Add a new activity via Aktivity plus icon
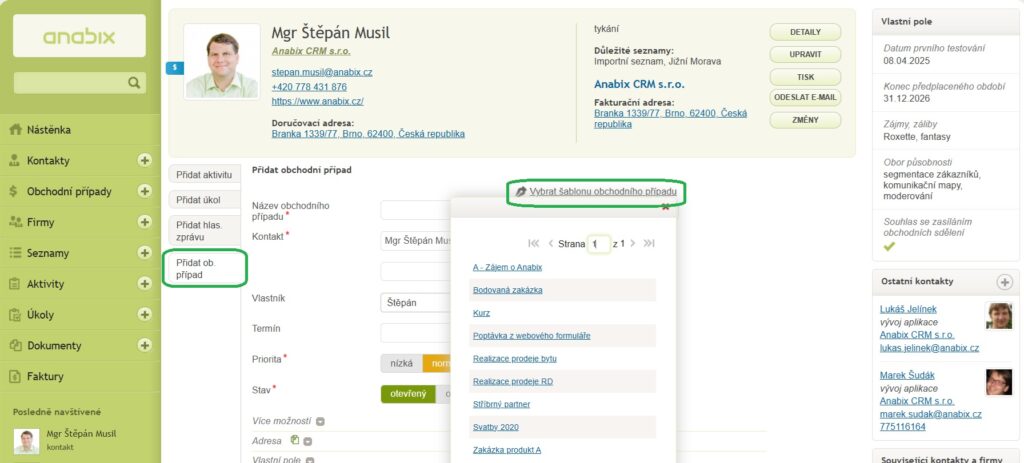The height and width of the screenshot is (463, 1024). click(x=145, y=283)
